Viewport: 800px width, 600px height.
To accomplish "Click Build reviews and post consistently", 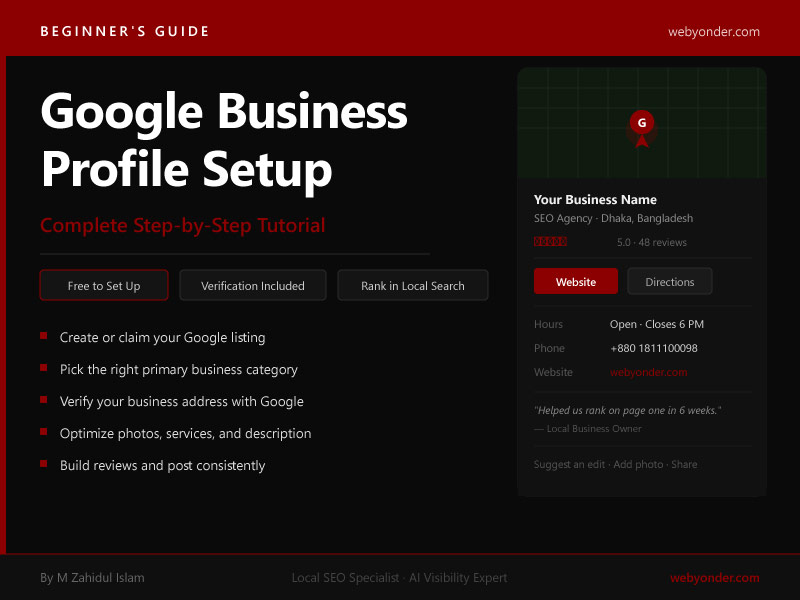I will coord(162,466).
